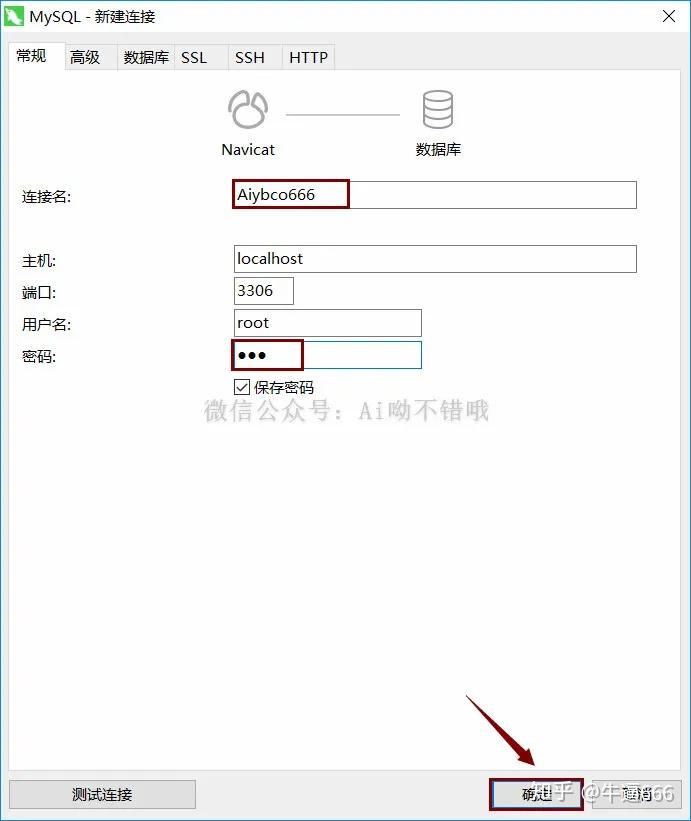Click the 数据库 label under the database icon

(x=438, y=150)
